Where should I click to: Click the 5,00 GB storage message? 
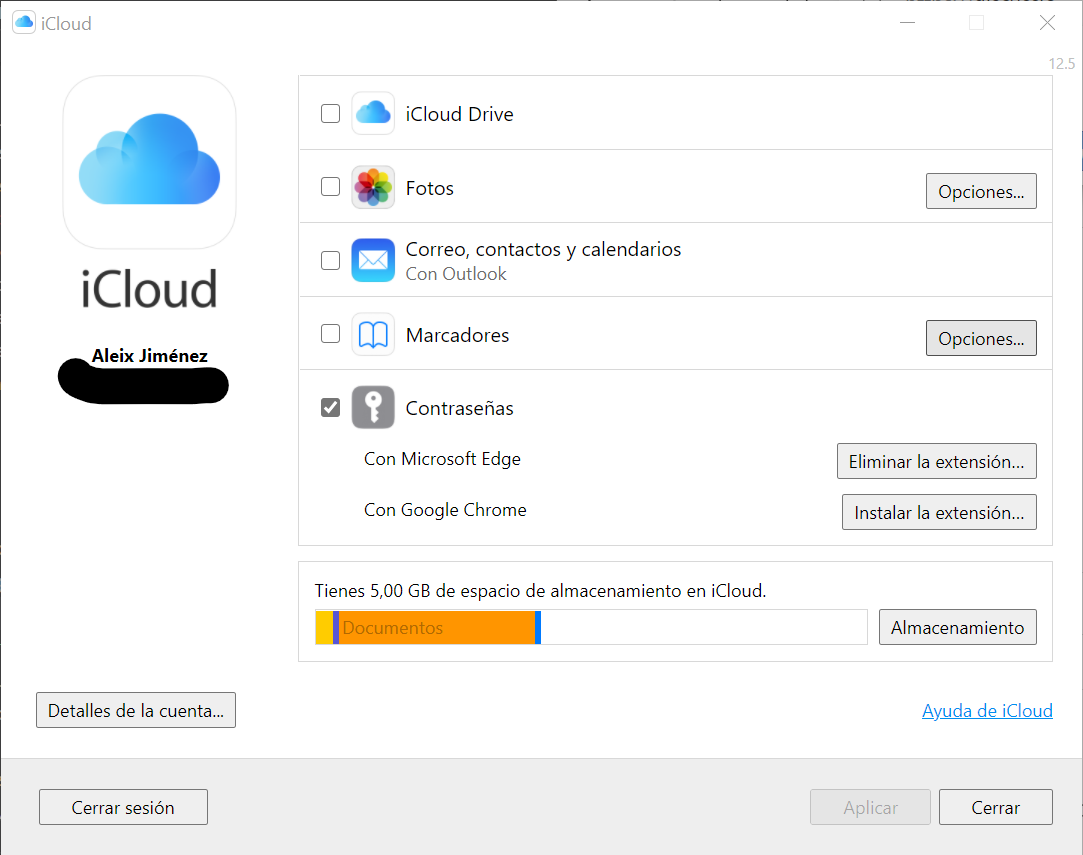[x=540, y=591]
